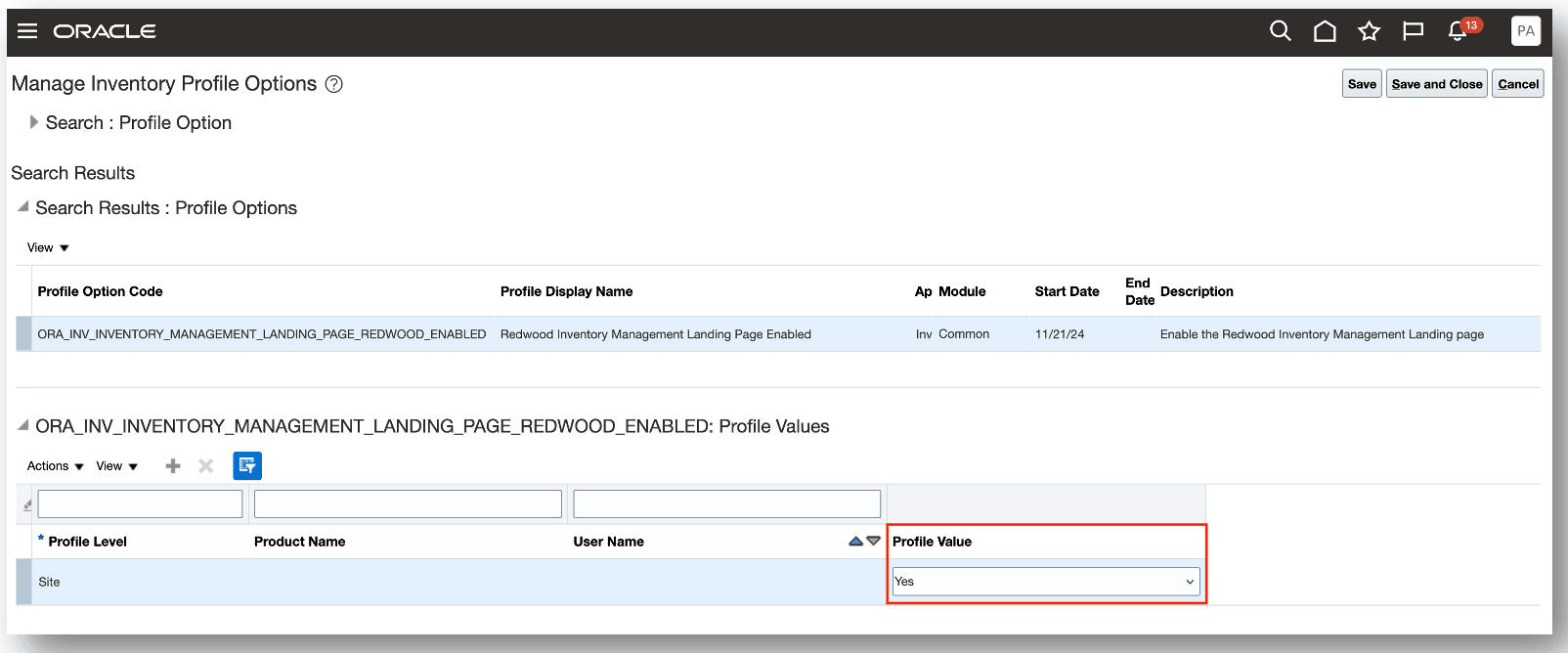Open View menu above Profile Options table
The height and width of the screenshot is (653, 1568).
tap(48, 248)
